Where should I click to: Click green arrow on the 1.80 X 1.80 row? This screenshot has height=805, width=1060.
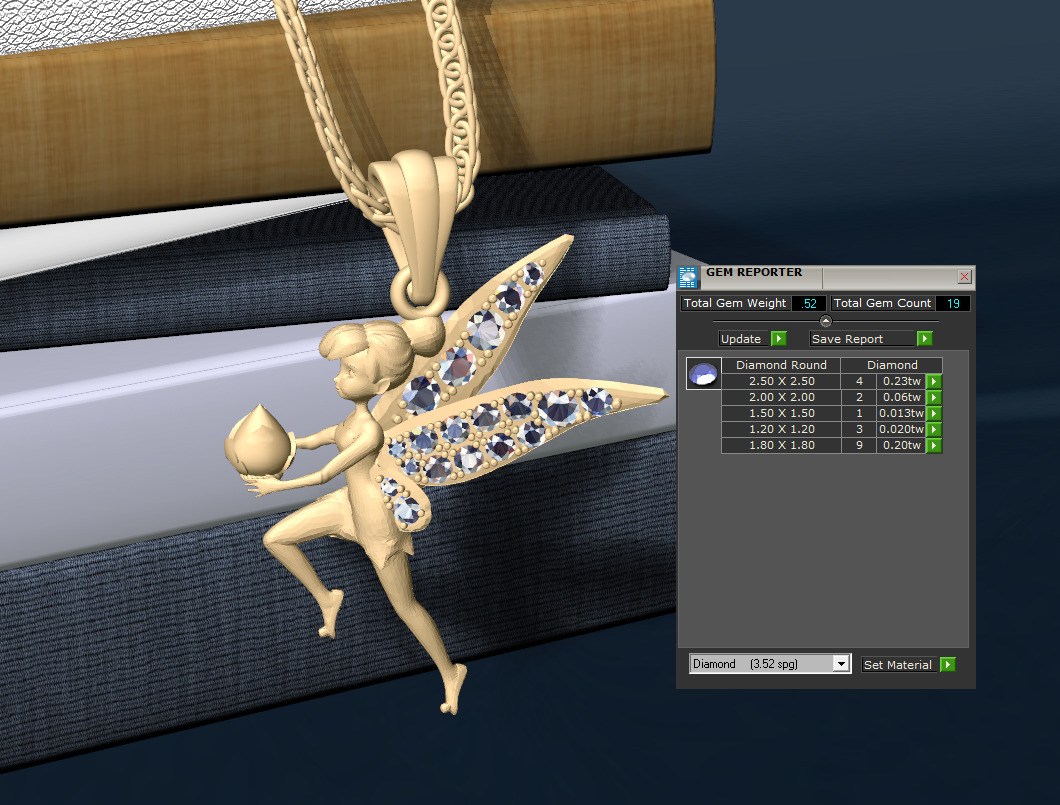point(934,445)
